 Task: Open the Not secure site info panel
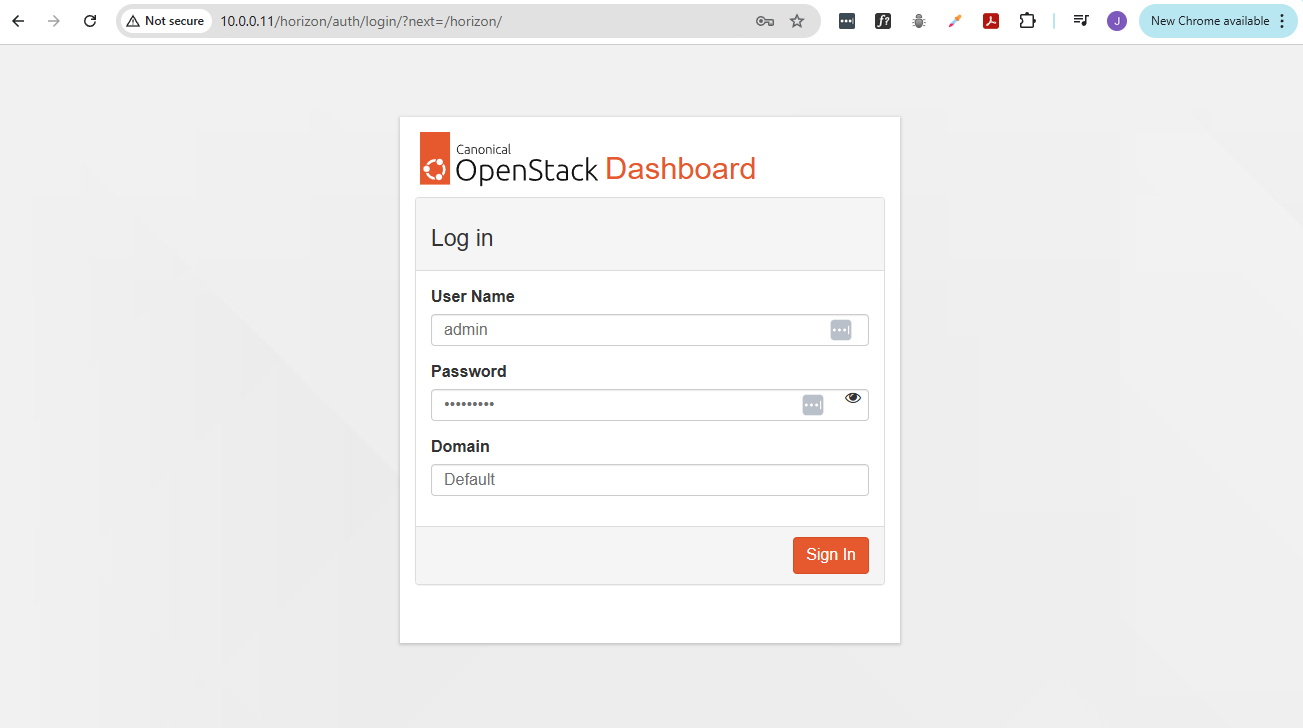(x=166, y=21)
